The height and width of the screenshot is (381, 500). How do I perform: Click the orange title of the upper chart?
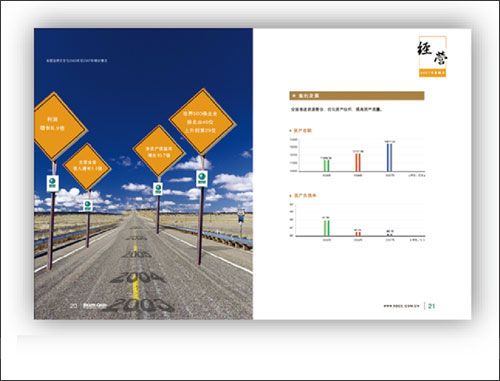[302, 131]
